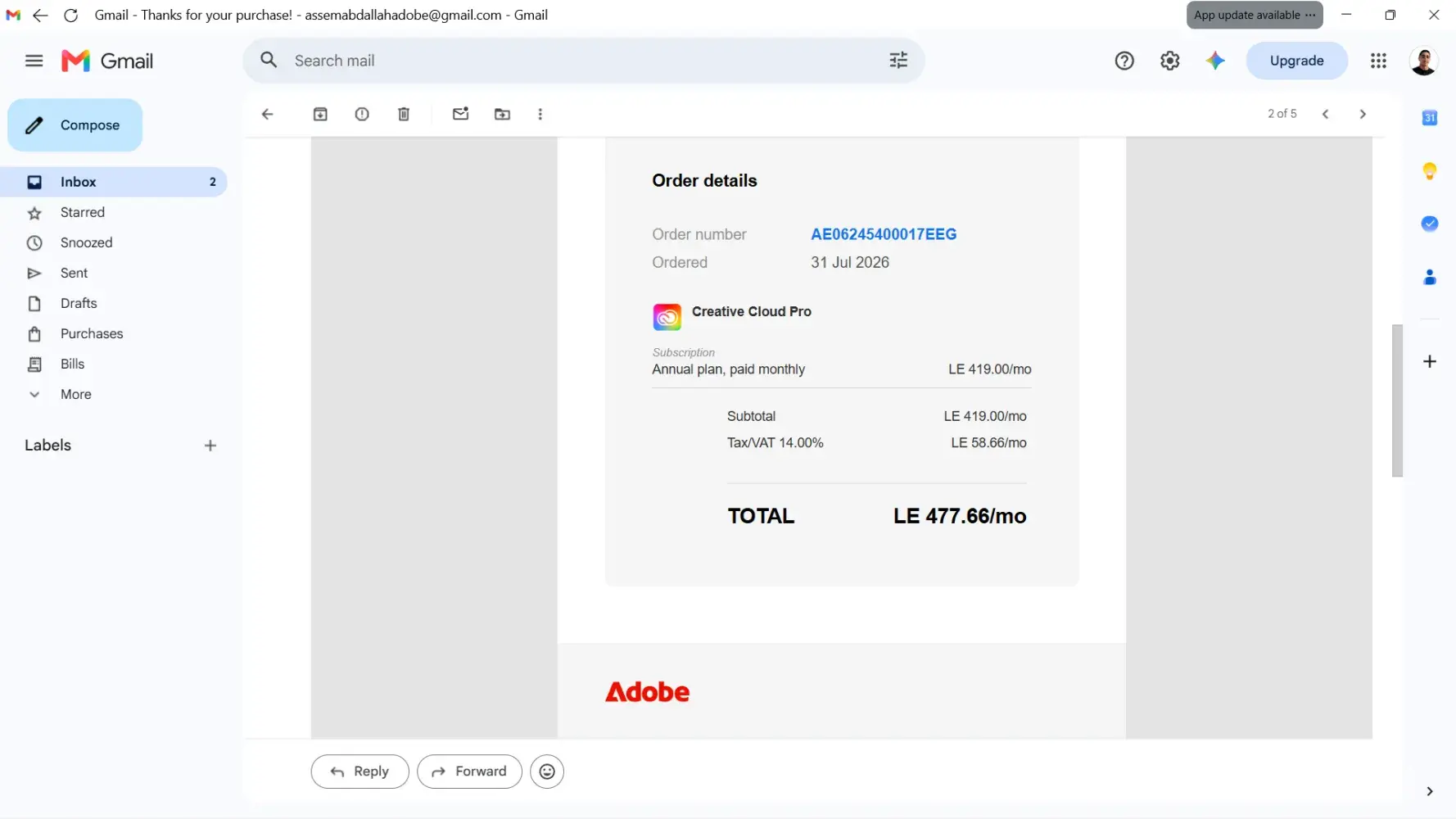
Task: Reply to this email
Action: 359,771
